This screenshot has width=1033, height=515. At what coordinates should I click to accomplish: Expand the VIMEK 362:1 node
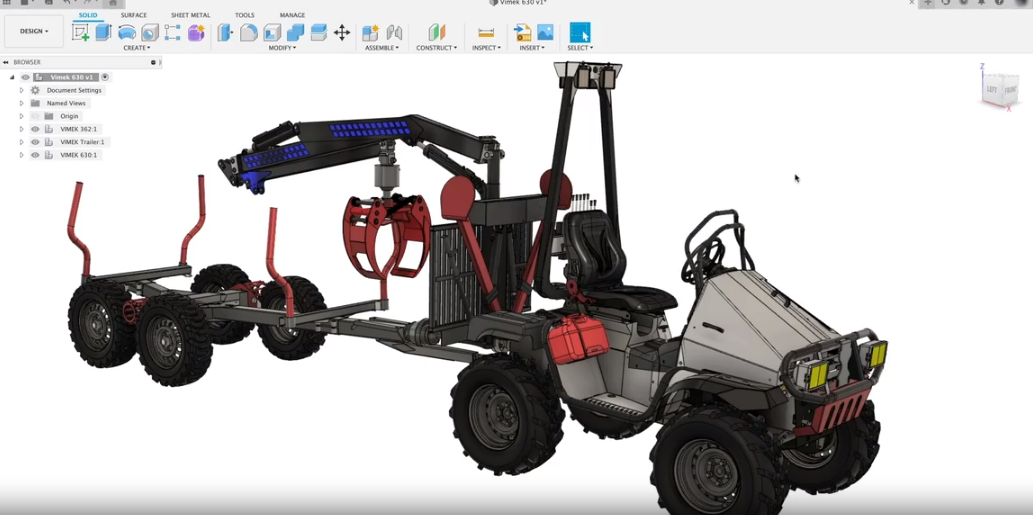[21, 129]
